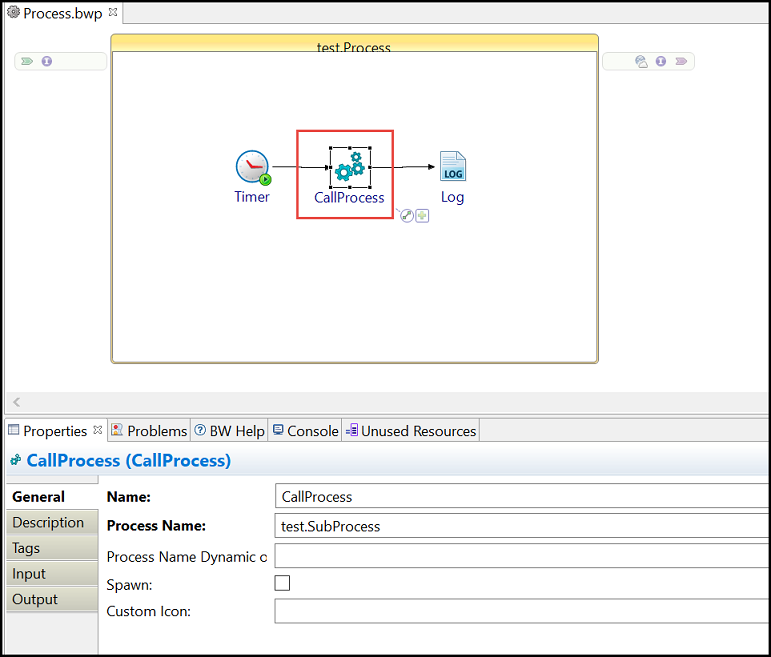Click the CallProcess label on canvas
771x657 pixels.
(349, 197)
